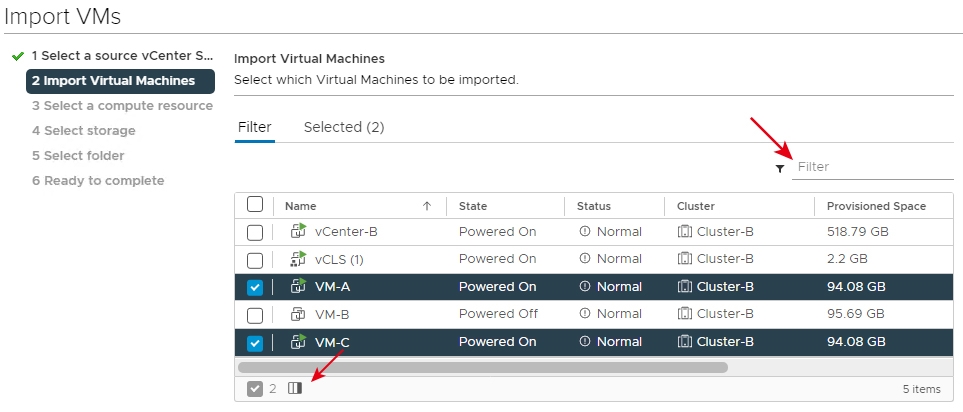963x412 pixels.
Task: Uncheck the VM-A row checkbox
Action: [255, 287]
